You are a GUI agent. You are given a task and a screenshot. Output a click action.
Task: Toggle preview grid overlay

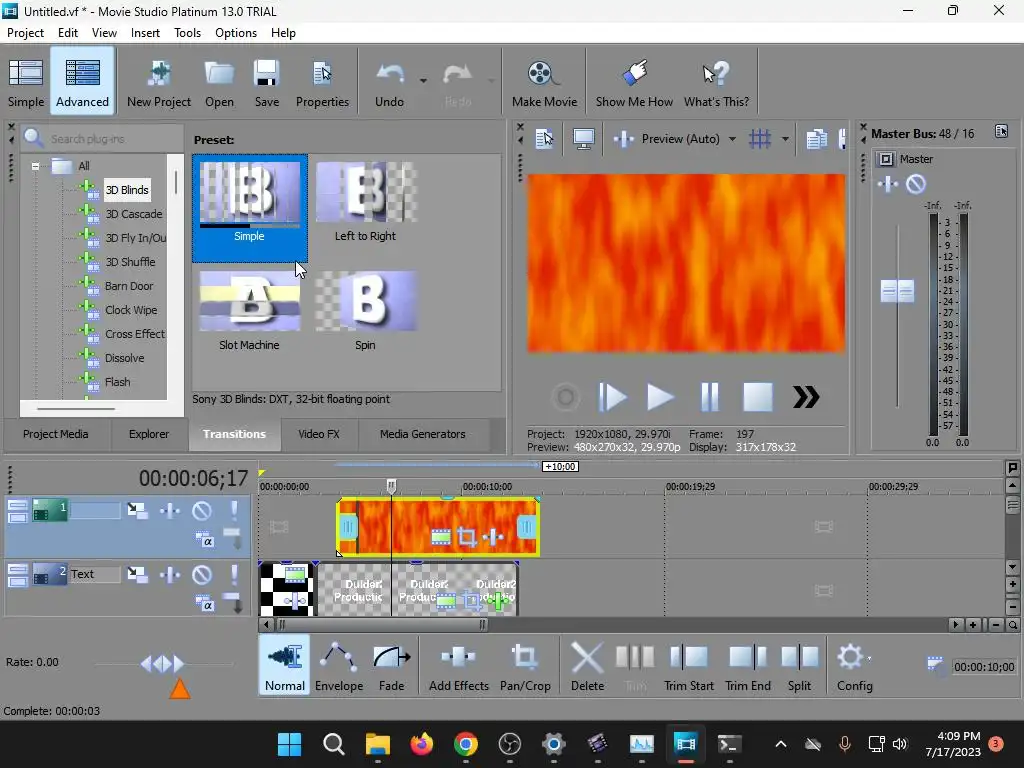760,138
